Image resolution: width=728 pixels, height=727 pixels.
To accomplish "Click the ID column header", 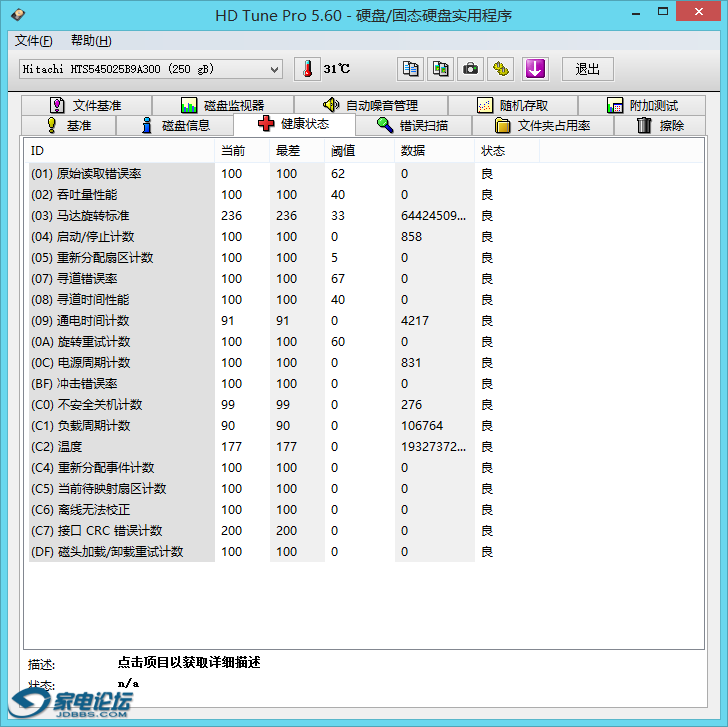I will coord(119,151).
